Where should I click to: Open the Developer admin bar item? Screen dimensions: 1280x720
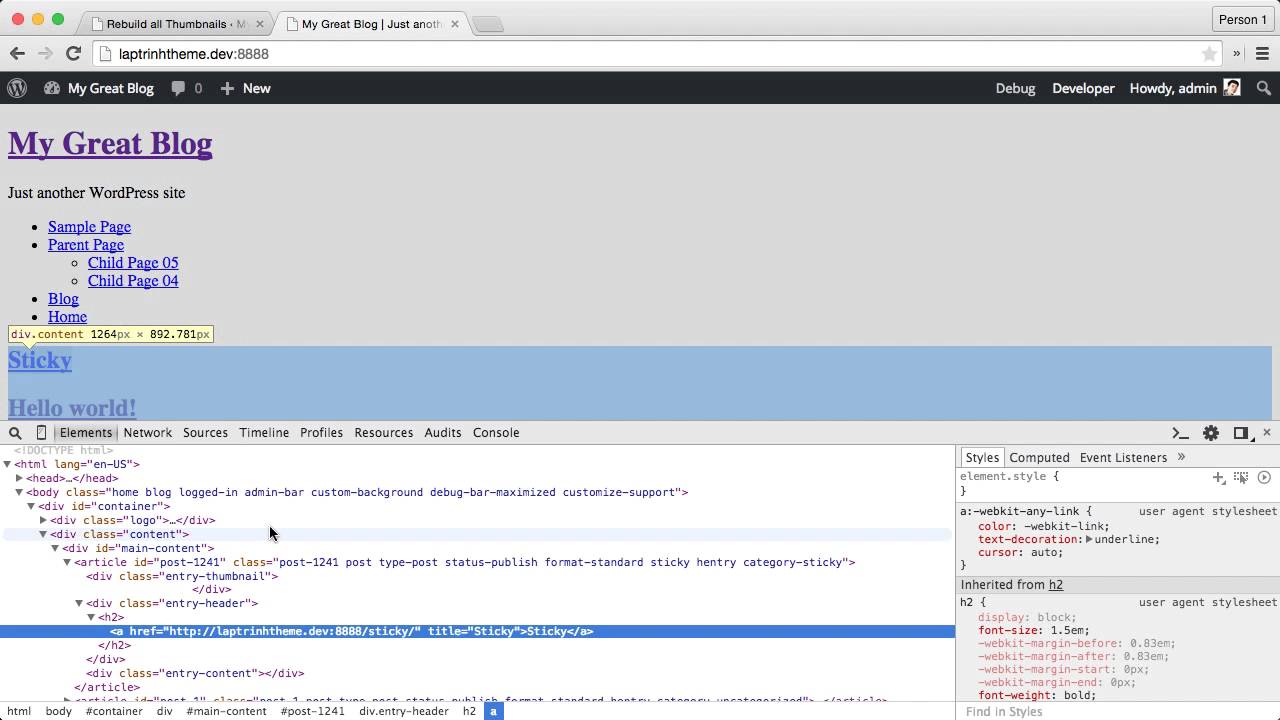(1083, 88)
